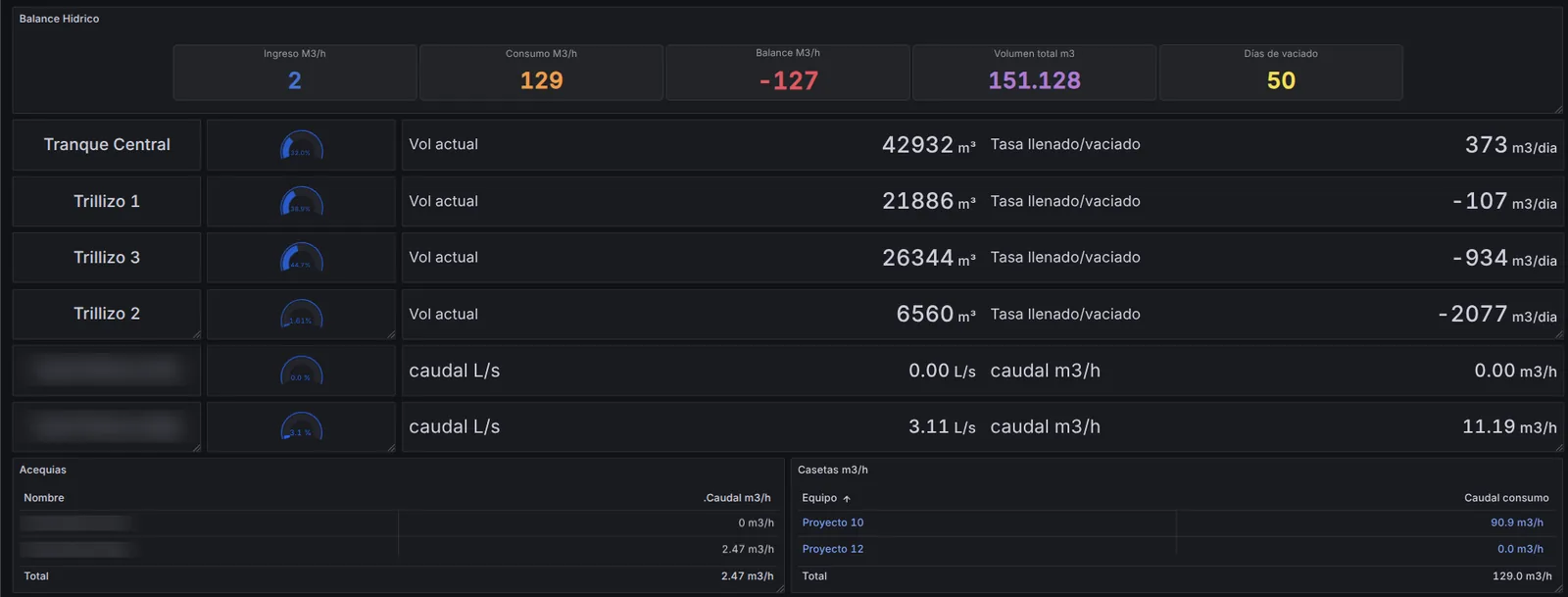Image resolution: width=1568 pixels, height=597 pixels.
Task: Click the 0 m3/h cell in Acequias
Action: [756, 522]
